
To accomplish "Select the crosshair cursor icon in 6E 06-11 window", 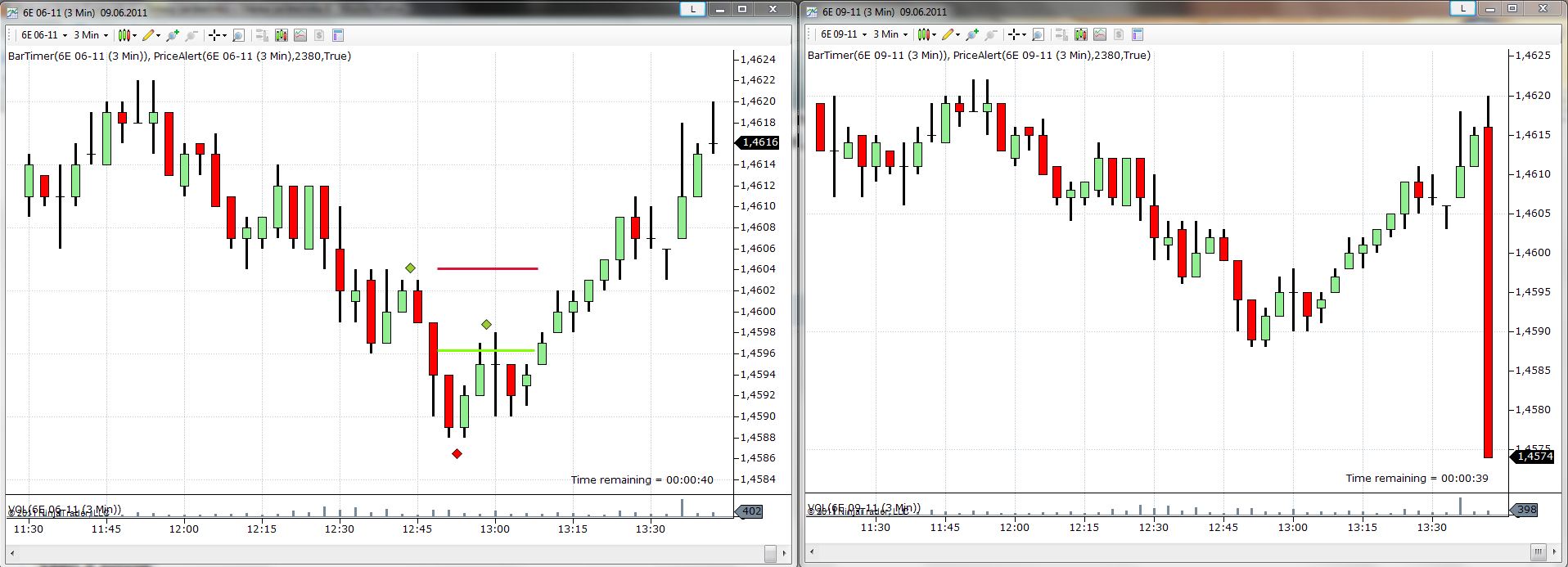I will coord(214,35).
